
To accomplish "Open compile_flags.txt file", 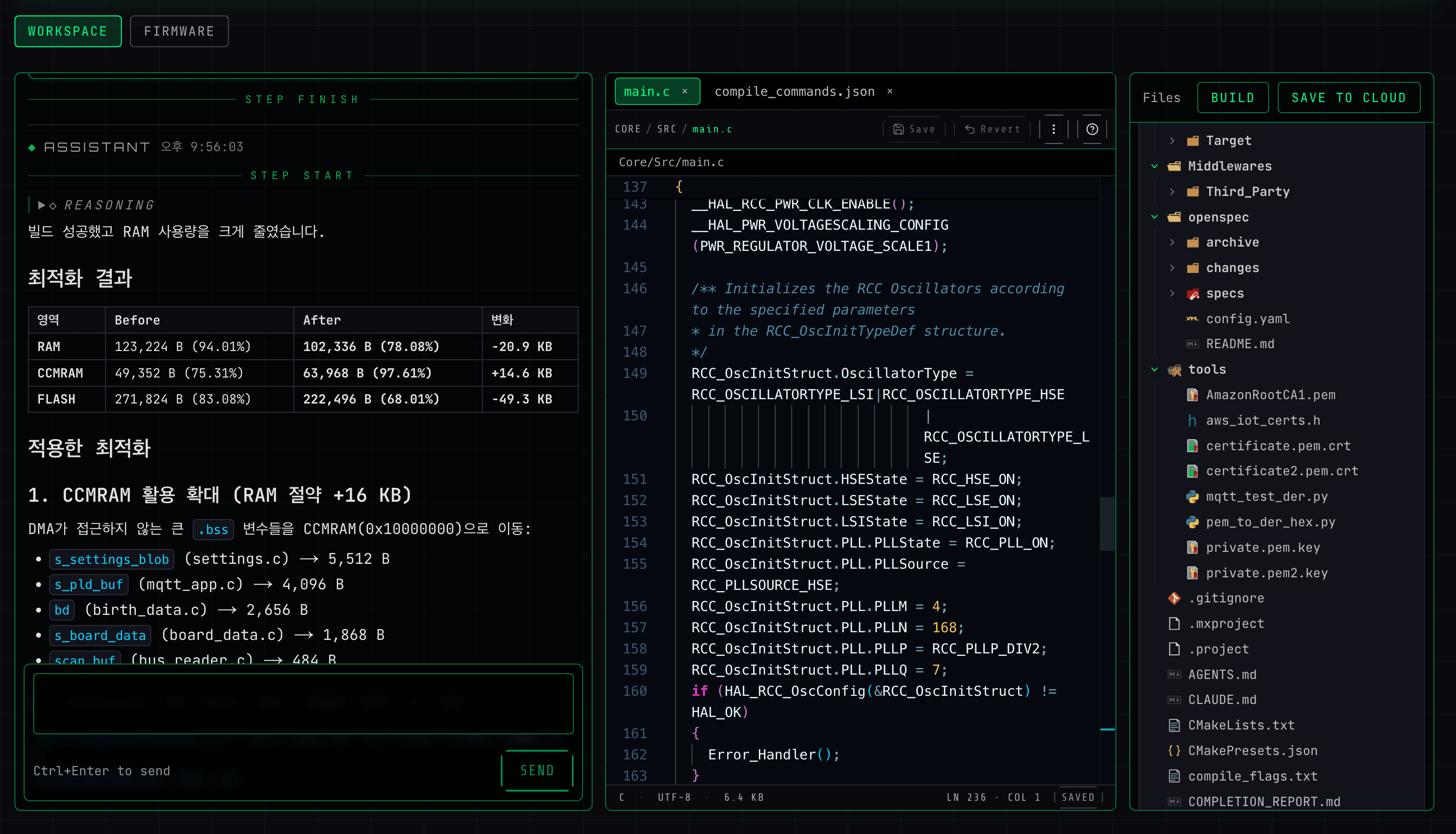I will coord(1252,777).
